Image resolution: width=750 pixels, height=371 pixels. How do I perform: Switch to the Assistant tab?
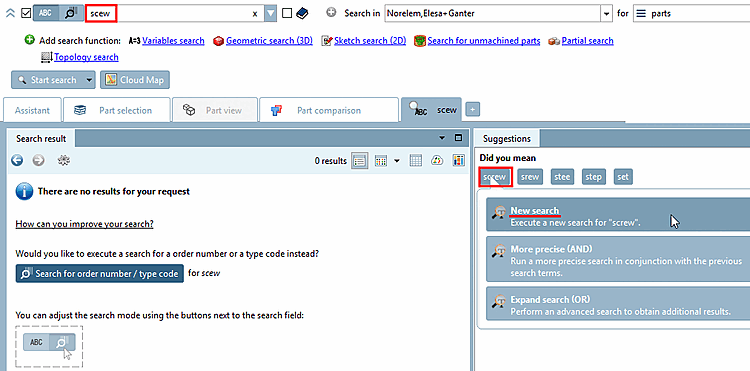[x=32, y=110]
